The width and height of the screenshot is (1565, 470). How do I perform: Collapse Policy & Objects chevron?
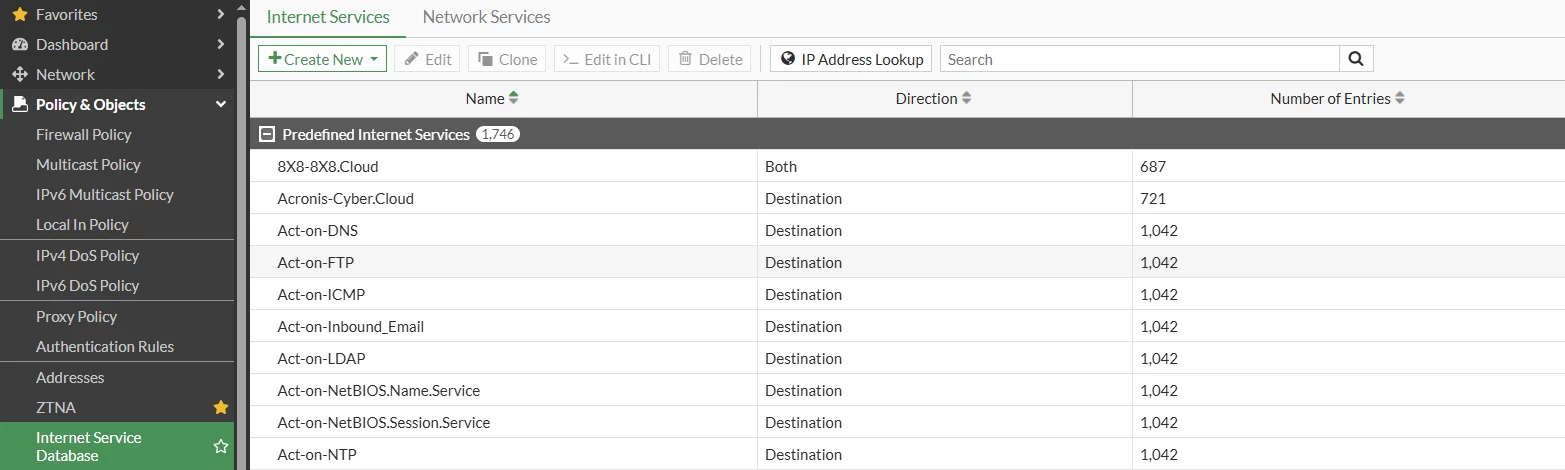(220, 105)
